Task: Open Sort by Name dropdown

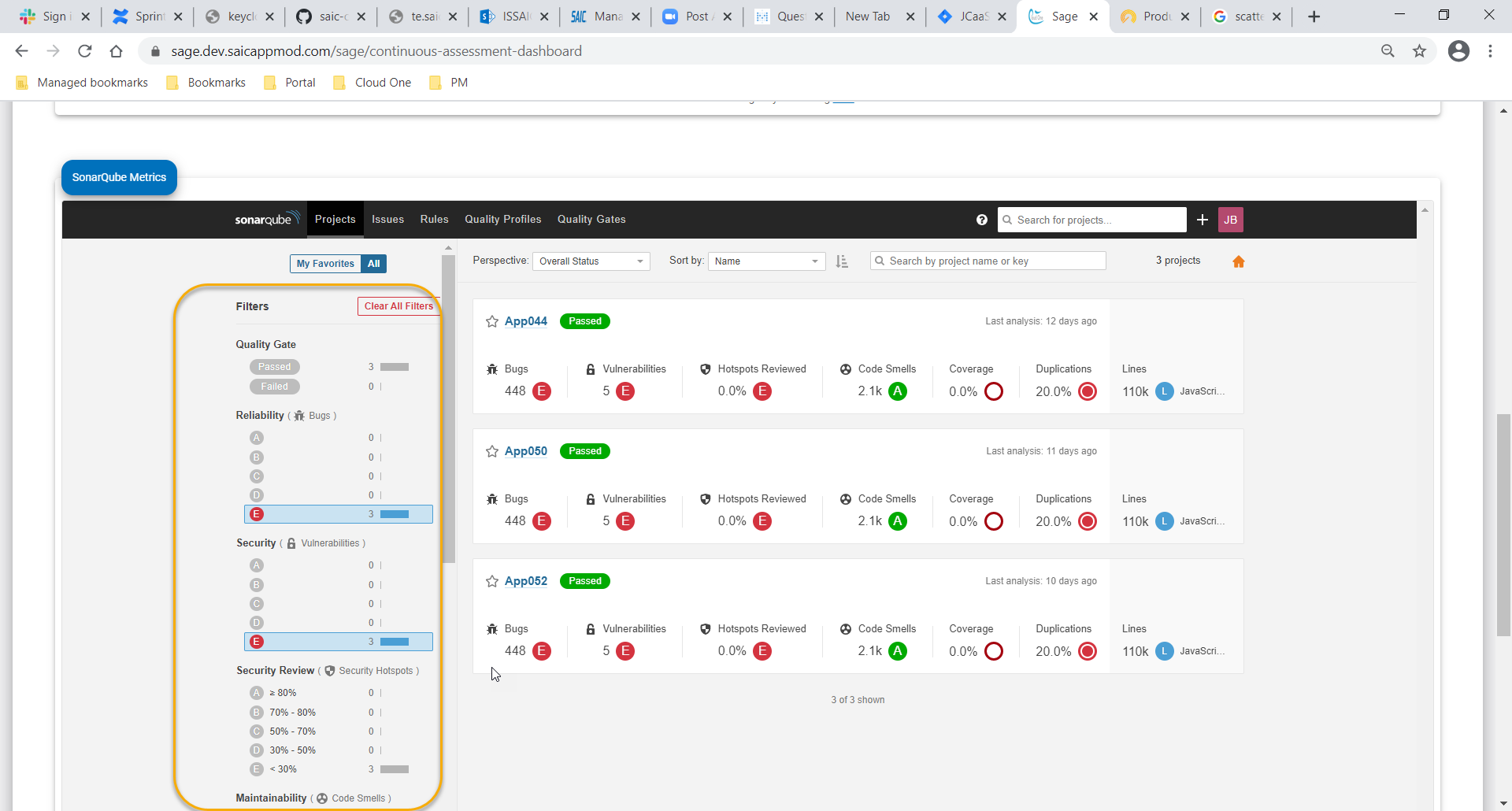Action: tap(767, 261)
